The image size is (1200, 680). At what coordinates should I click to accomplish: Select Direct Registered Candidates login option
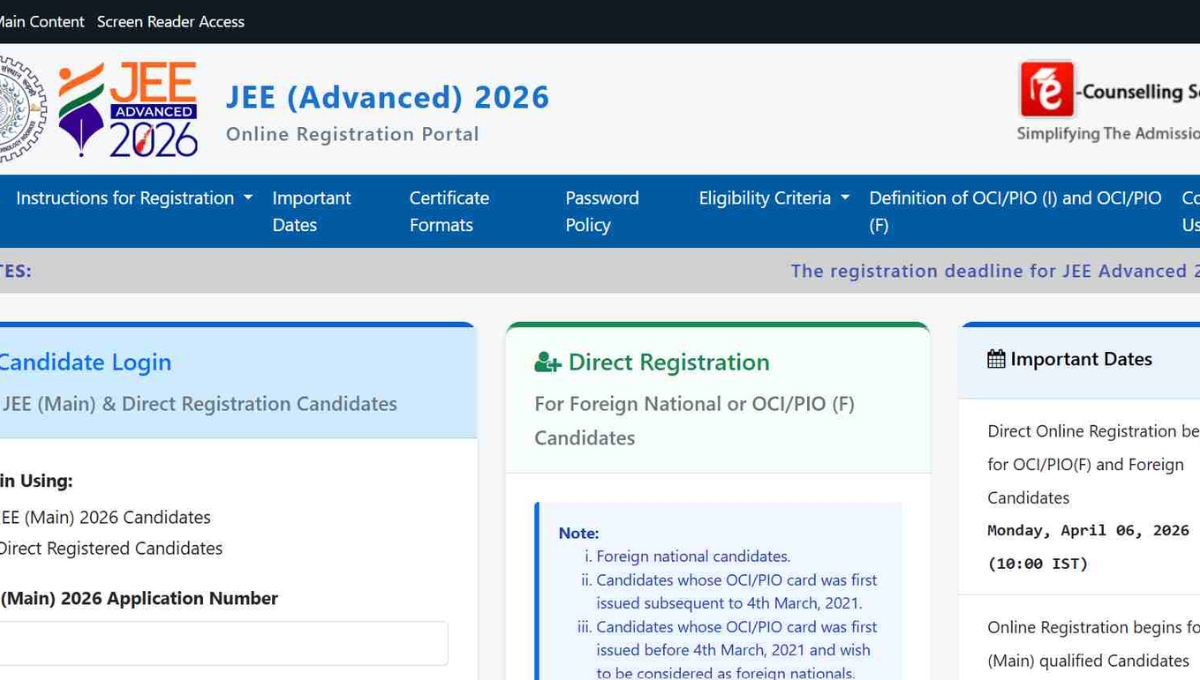coord(110,548)
